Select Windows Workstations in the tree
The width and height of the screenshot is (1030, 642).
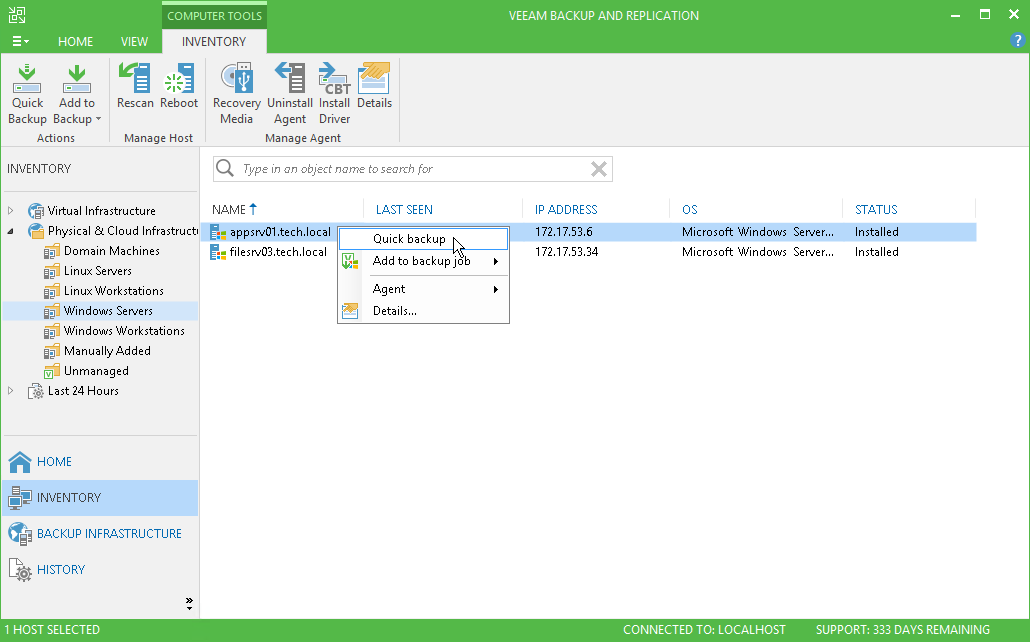pos(124,331)
